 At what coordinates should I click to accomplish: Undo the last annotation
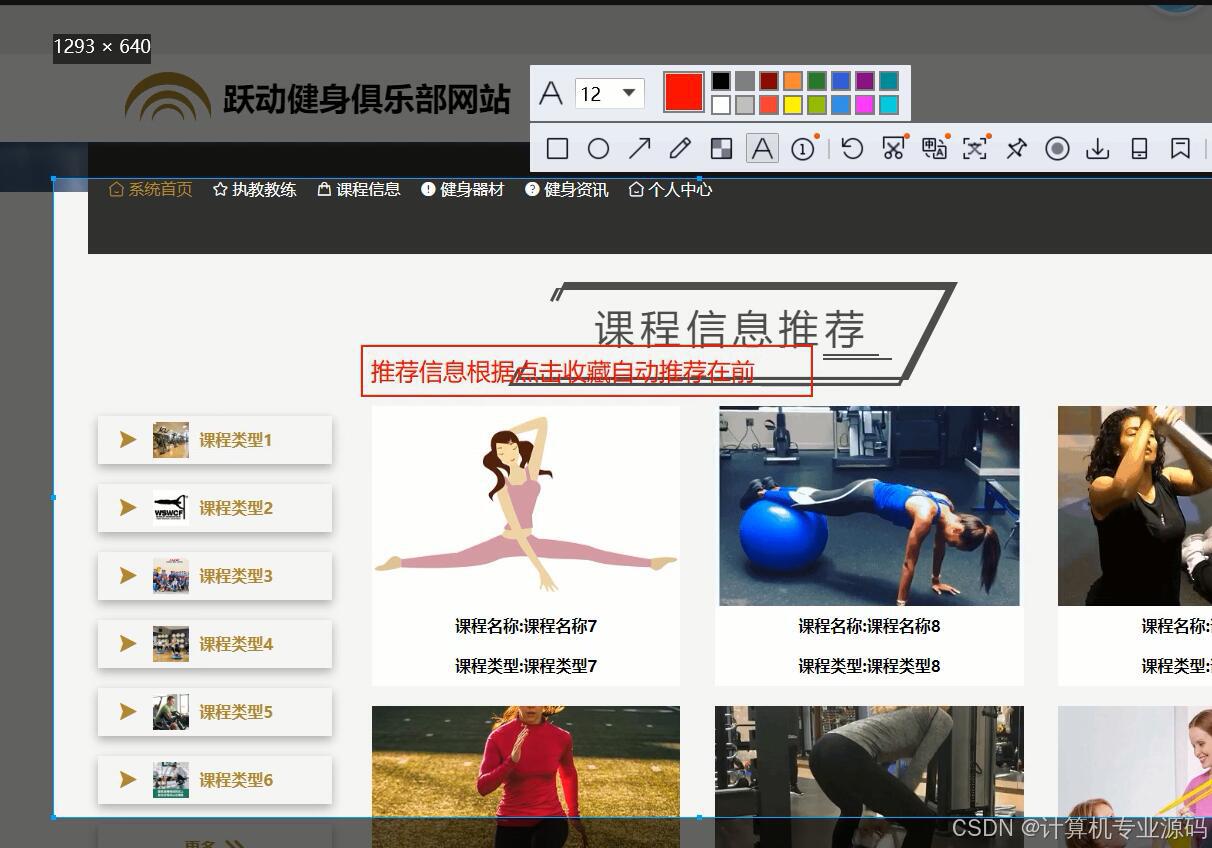tap(852, 149)
